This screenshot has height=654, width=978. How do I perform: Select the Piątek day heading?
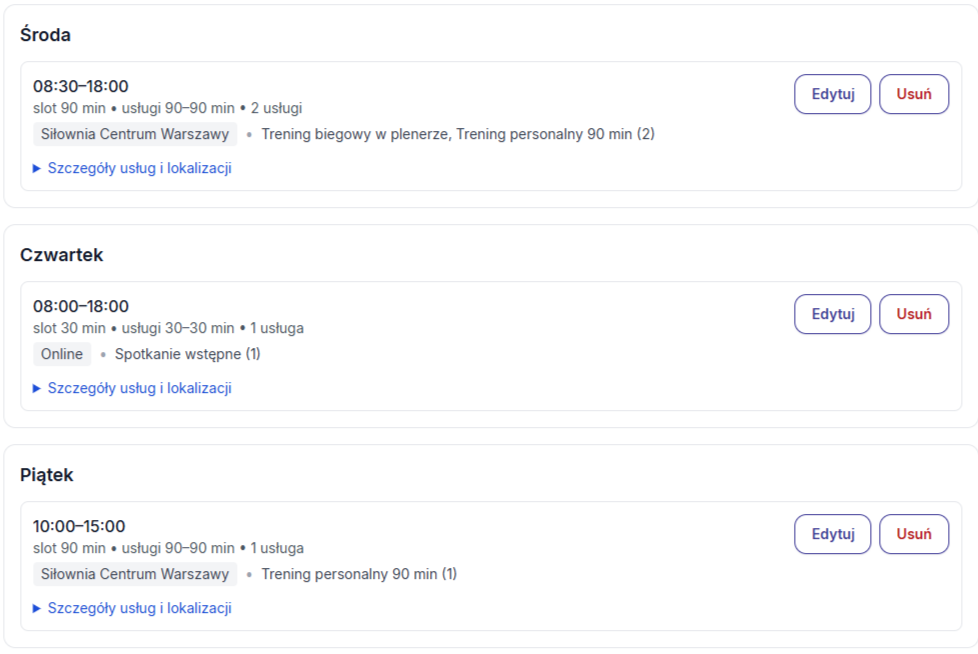pyautogui.click(x=46, y=475)
